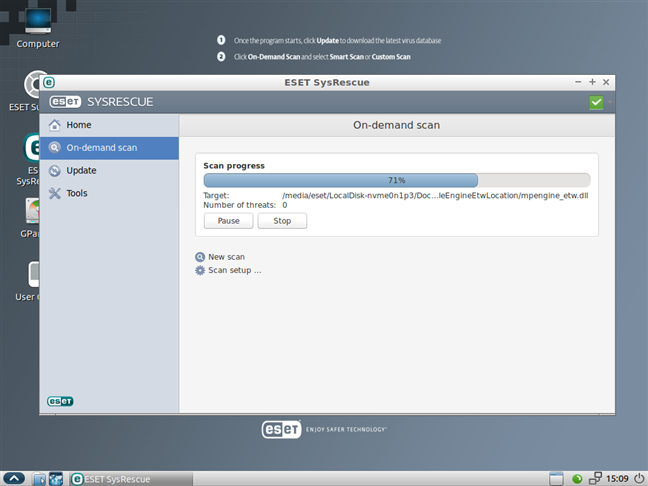Click the power button in tray
Image resolution: width=648 pixels, height=486 pixels.
pos(638,479)
